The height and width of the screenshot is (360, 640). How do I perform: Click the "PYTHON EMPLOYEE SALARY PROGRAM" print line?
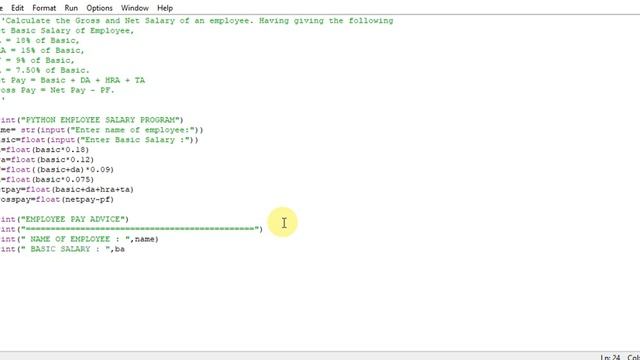click(92, 120)
